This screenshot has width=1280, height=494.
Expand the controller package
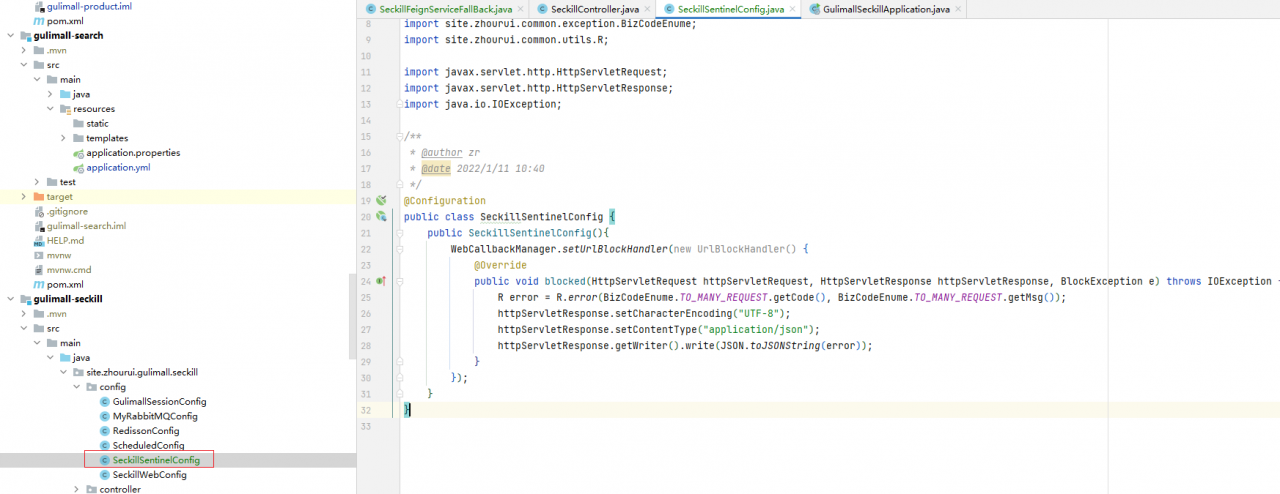click(76, 489)
